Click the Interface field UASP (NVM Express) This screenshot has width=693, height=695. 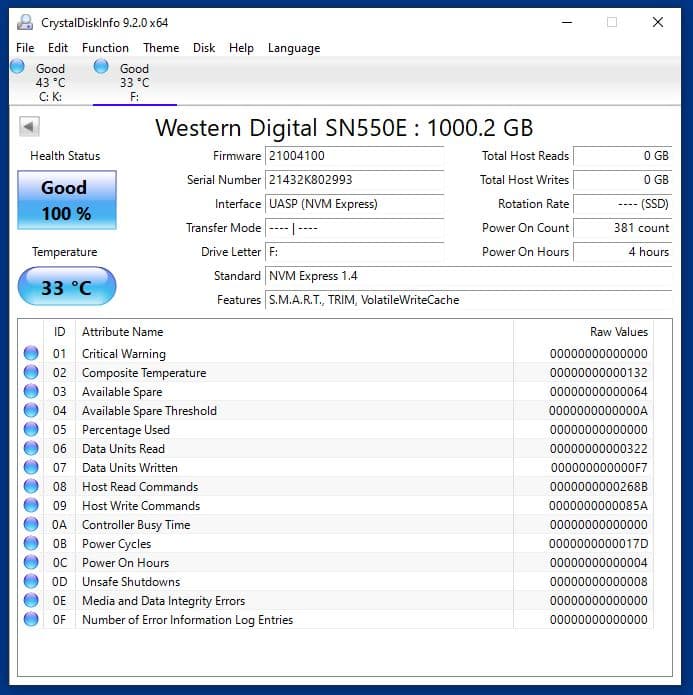point(355,203)
